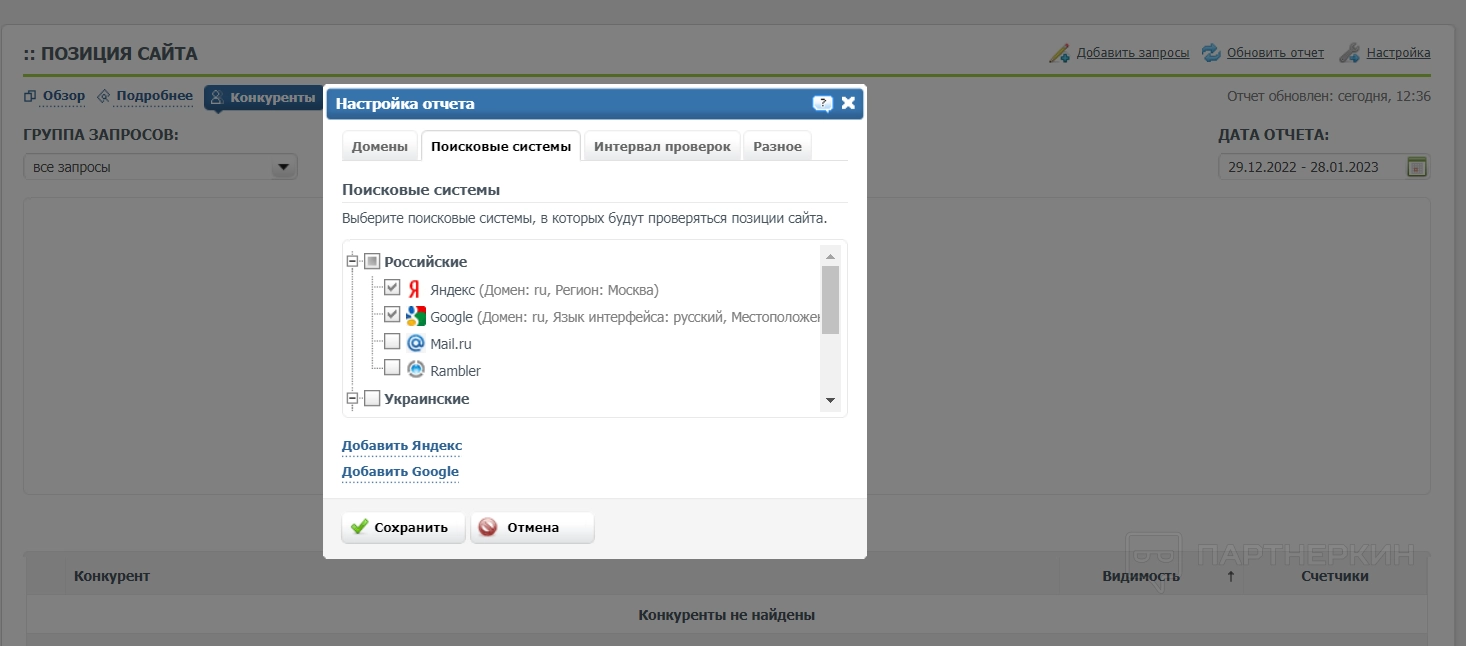Click the Счетчики column header
Screen dimensions: 1466x646
tap(1335, 576)
